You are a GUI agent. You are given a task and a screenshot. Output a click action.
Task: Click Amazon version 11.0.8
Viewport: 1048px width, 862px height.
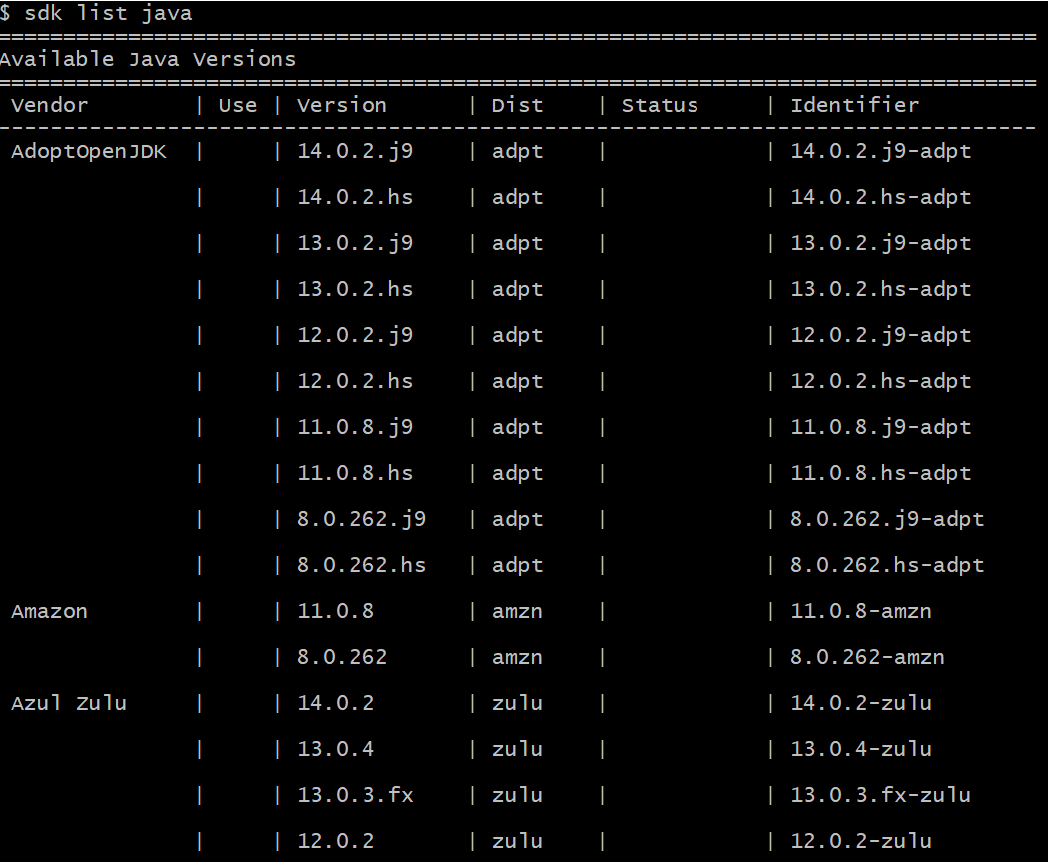coord(336,611)
